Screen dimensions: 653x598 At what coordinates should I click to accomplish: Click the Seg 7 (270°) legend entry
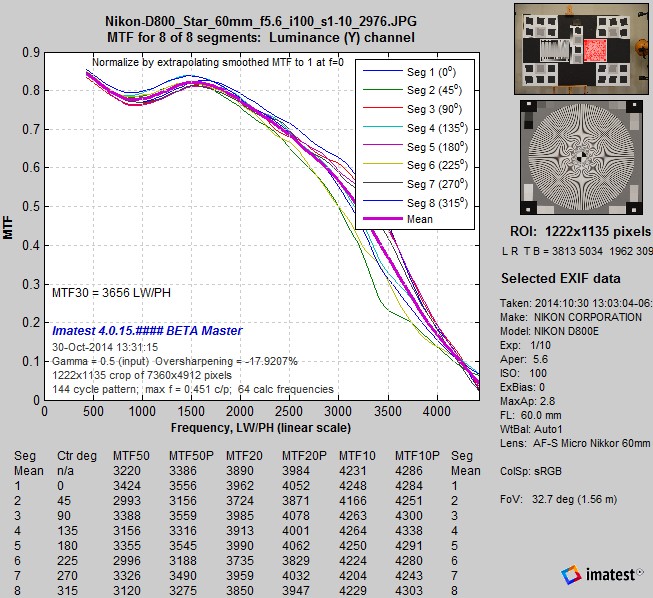(x=415, y=184)
